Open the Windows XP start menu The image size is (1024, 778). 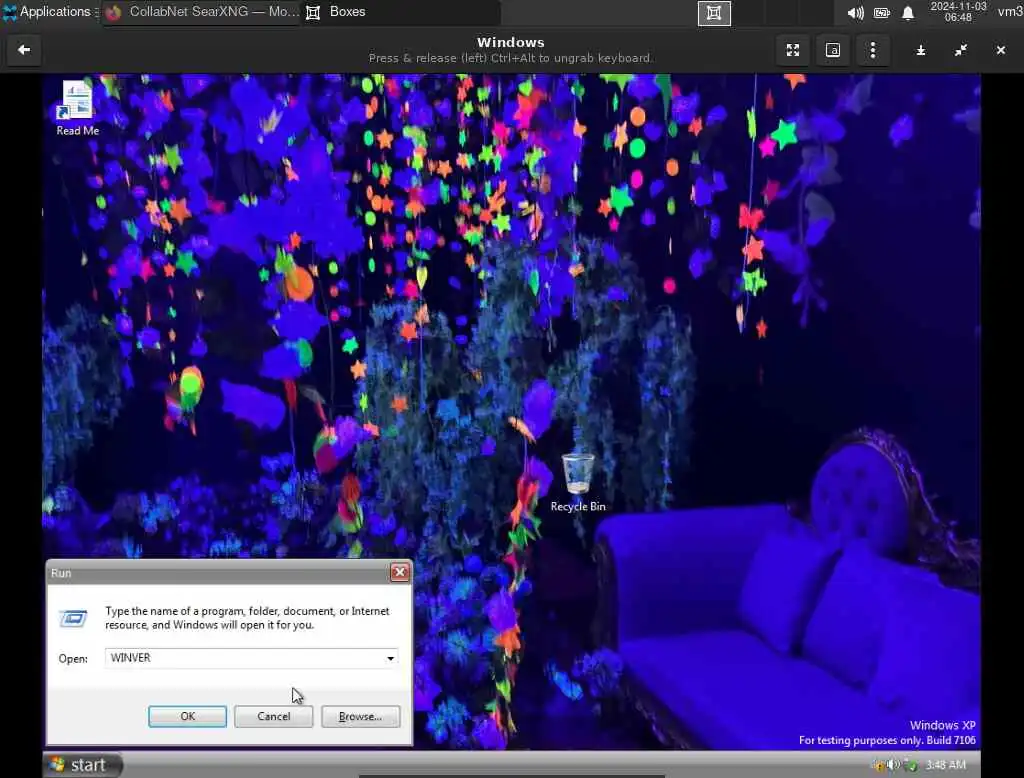[83, 764]
